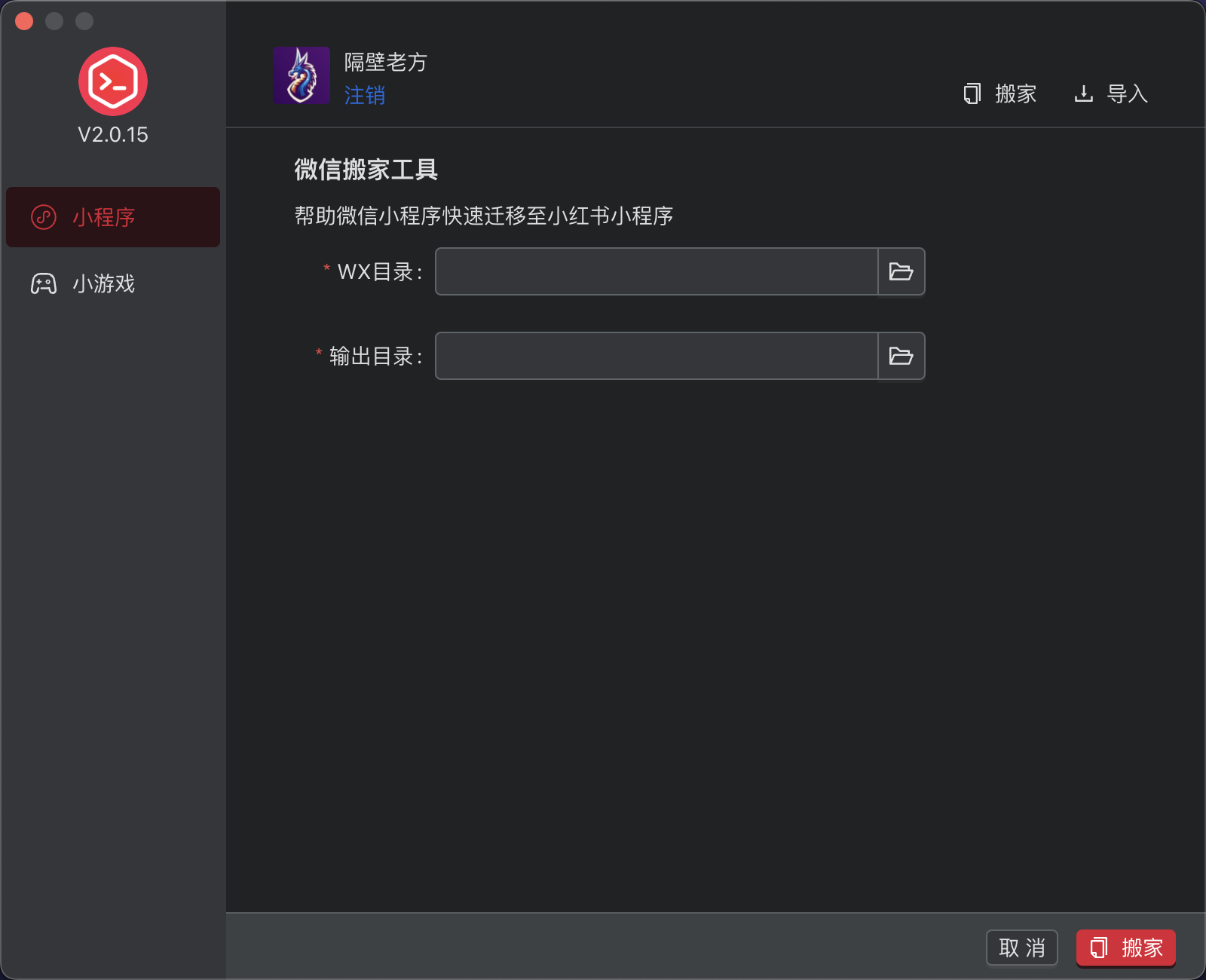Click the WX目录 field label
This screenshot has width=1206, height=980.
pyautogui.click(x=380, y=271)
